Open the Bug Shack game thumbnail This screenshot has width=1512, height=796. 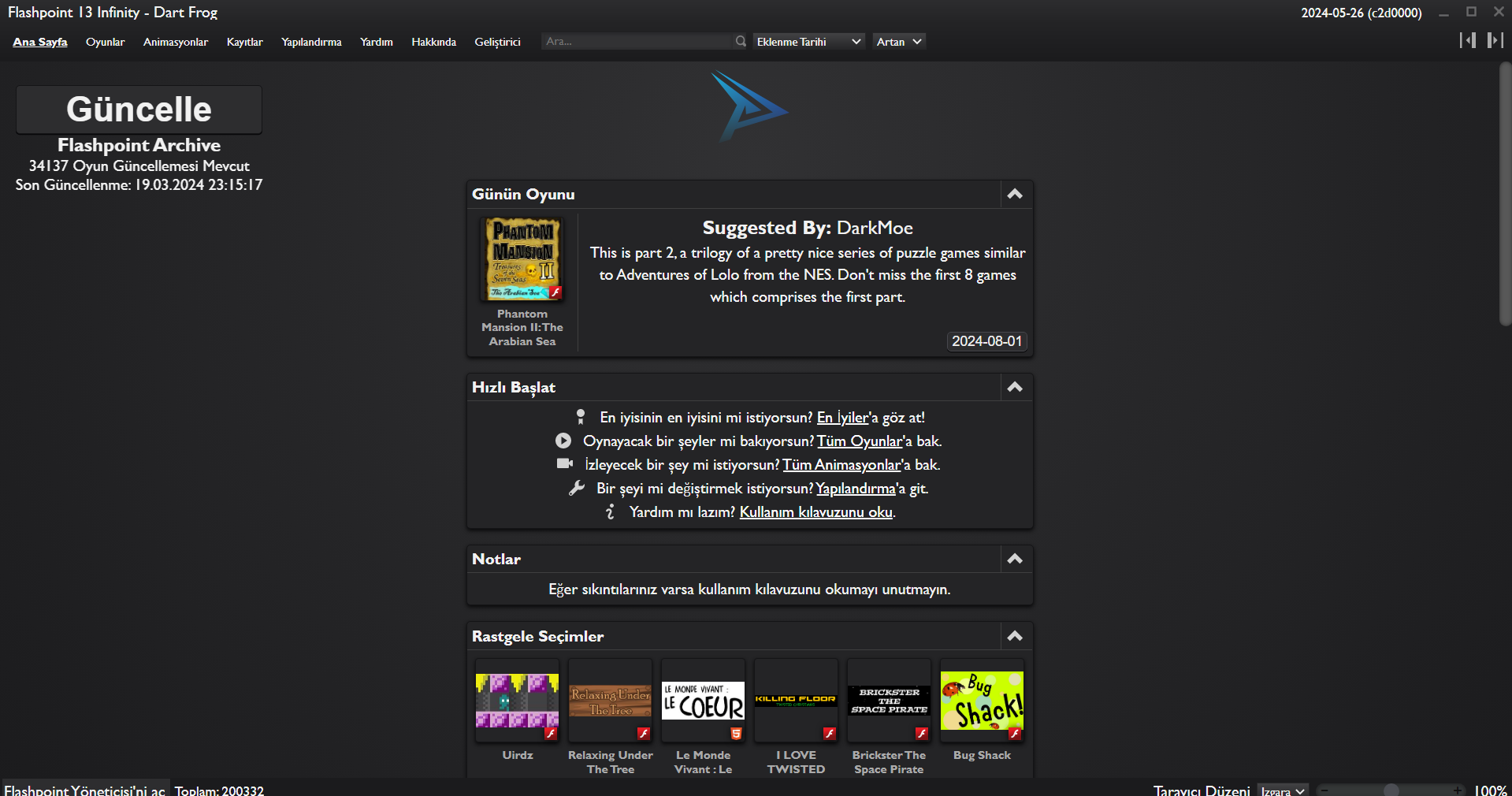tap(982, 701)
